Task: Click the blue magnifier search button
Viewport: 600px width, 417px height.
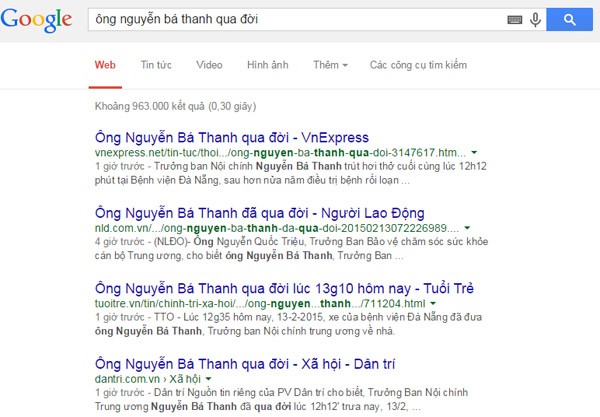Action: pos(569,20)
